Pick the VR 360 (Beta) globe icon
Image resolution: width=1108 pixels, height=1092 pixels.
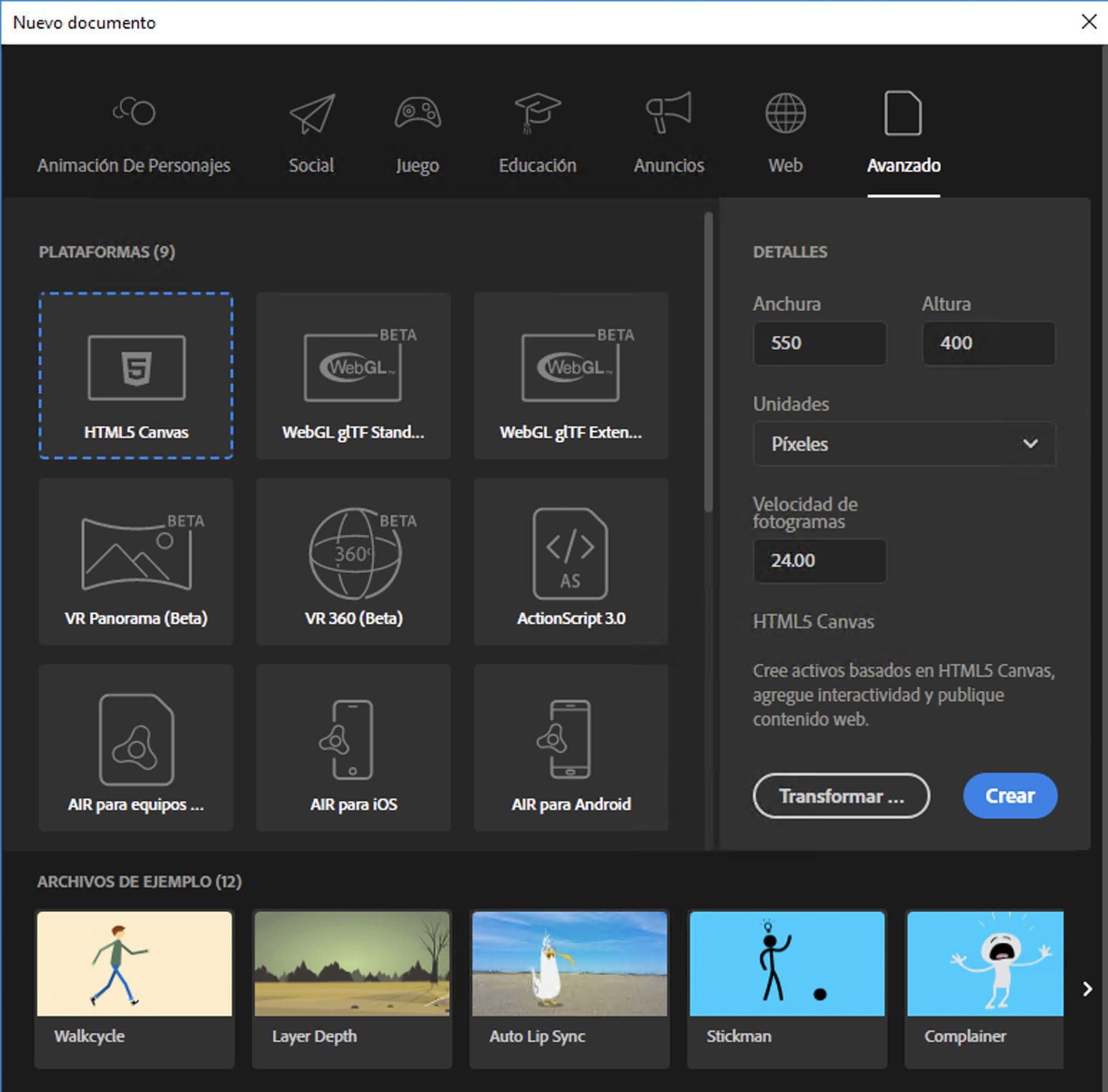(362, 553)
